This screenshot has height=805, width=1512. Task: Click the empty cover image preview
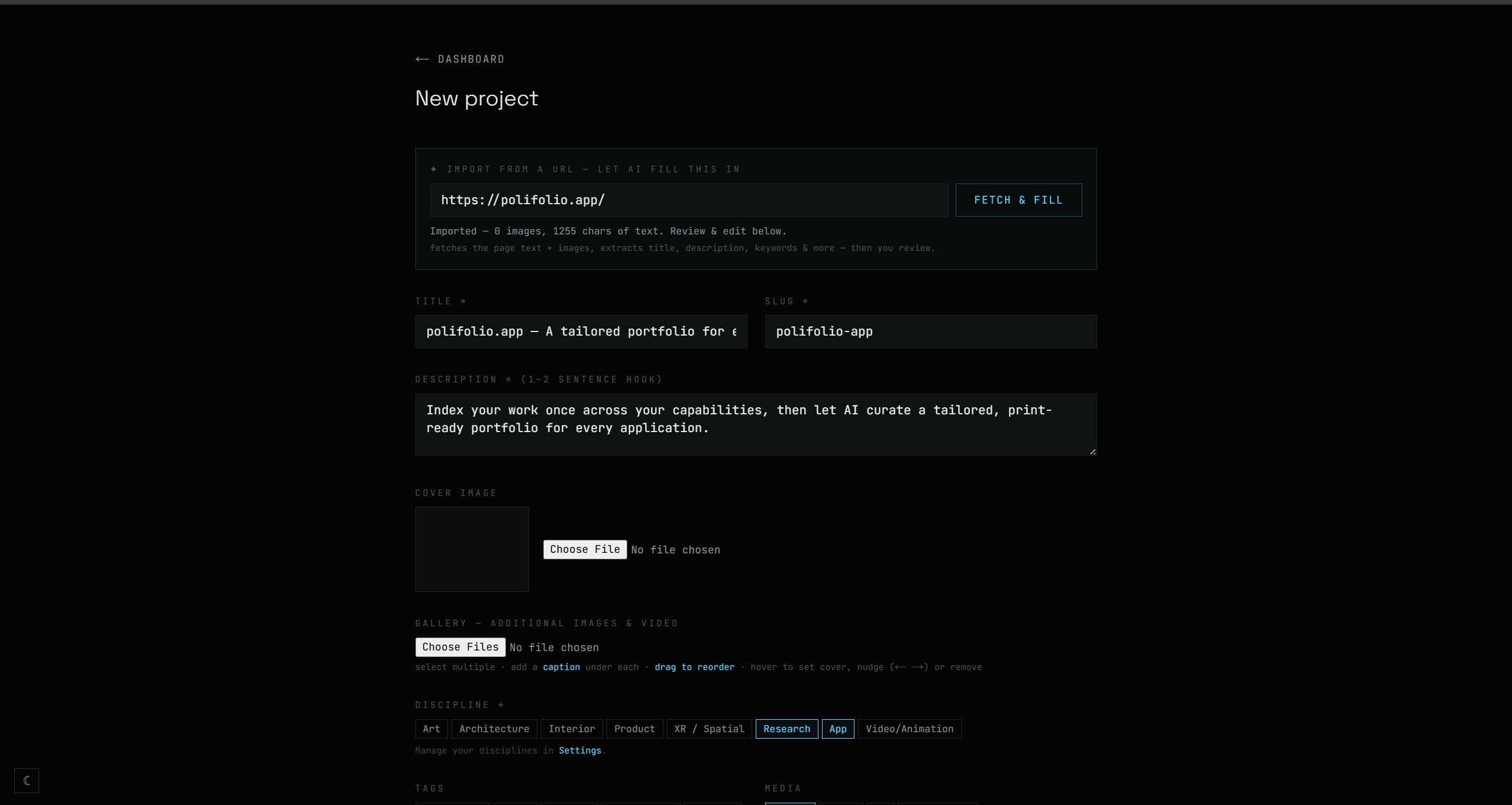pyautogui.click(x=472, y=549)
